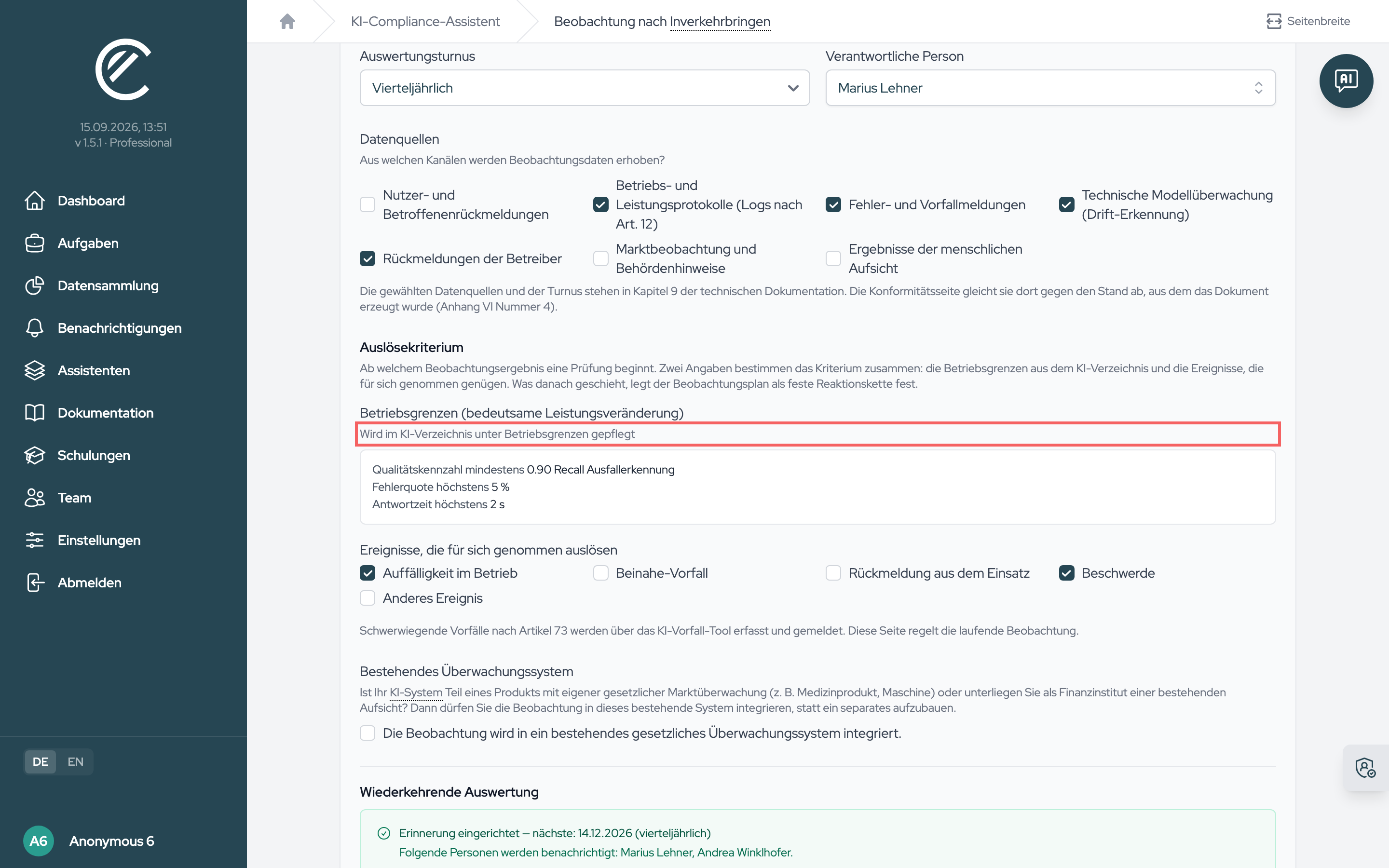Uncheck Betriebs- und Leistungsprotokolle checkbox
Image resolution: width=1389 pixels, height=868 pixels.
click(x=600, y=204)
